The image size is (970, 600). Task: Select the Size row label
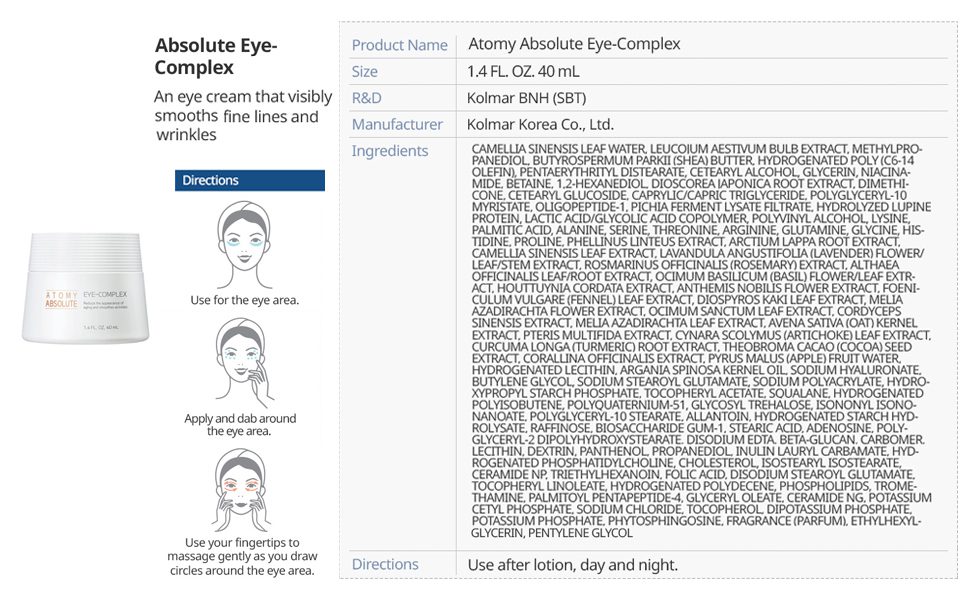click(x=365, y=72)
